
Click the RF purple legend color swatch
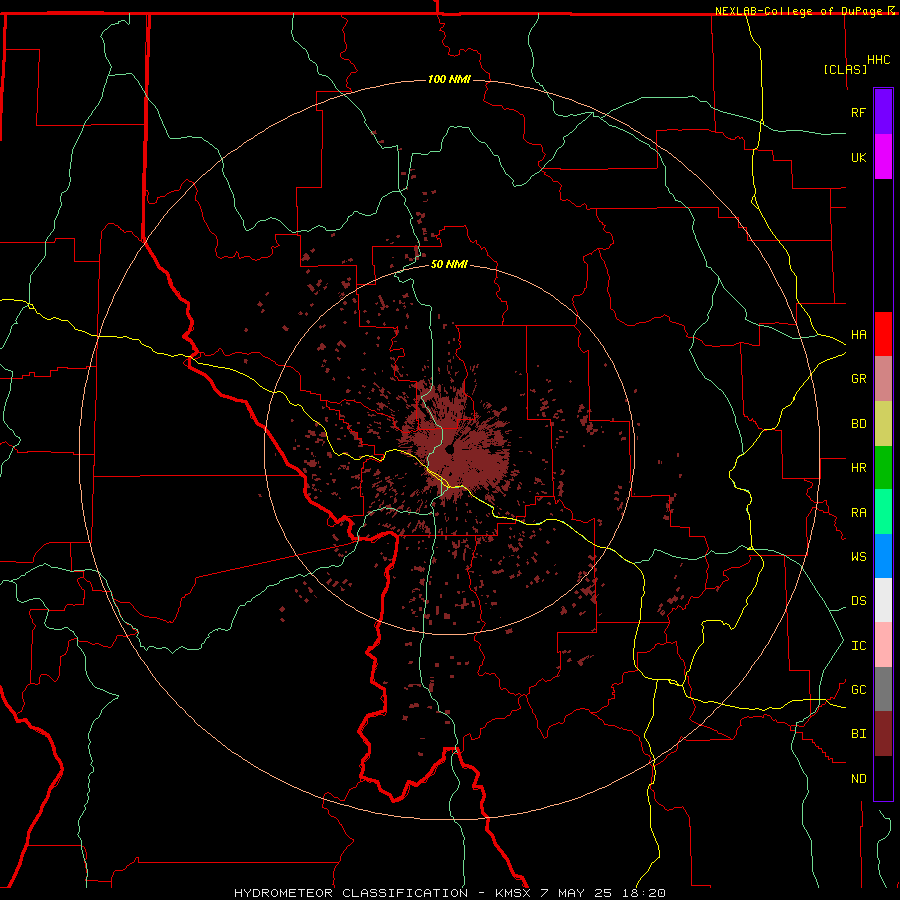883,112
